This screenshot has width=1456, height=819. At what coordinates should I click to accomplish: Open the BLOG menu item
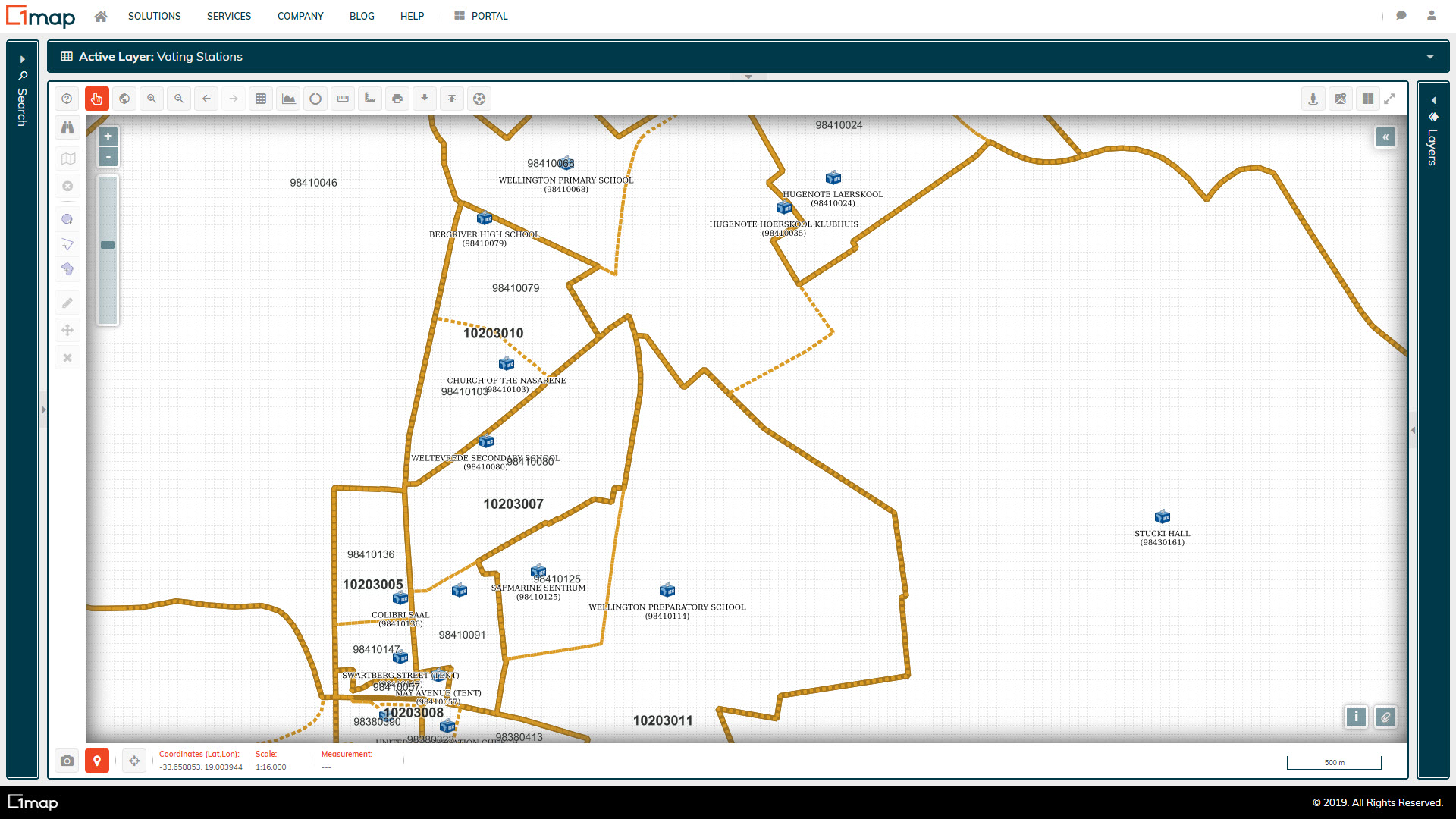click(362, 16)
